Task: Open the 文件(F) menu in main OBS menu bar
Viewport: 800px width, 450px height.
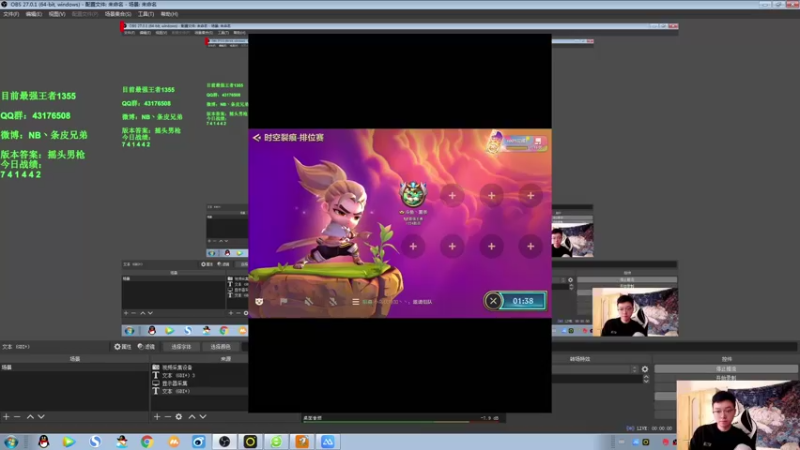Action: coord(11,14)
